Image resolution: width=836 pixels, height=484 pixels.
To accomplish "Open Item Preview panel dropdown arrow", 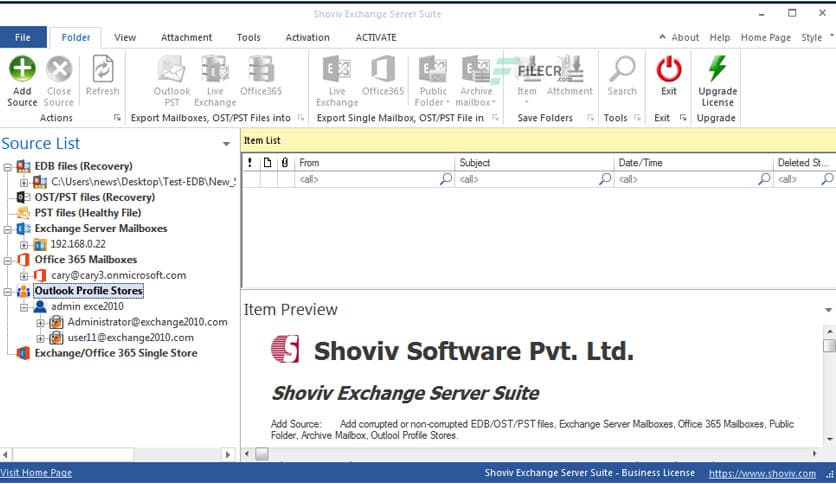I will pos(828,310).
